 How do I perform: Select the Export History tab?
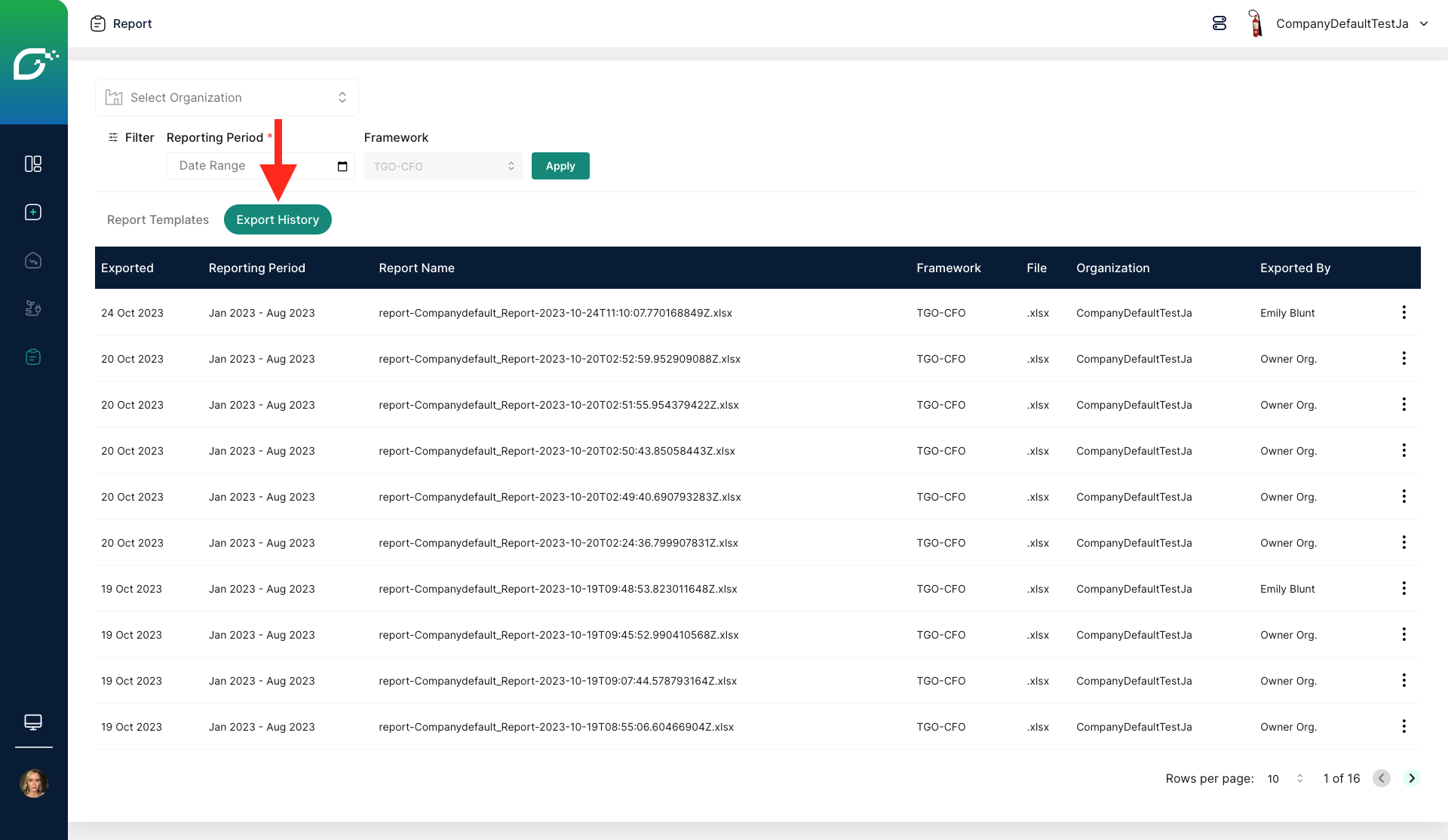[x=278, y=219]
